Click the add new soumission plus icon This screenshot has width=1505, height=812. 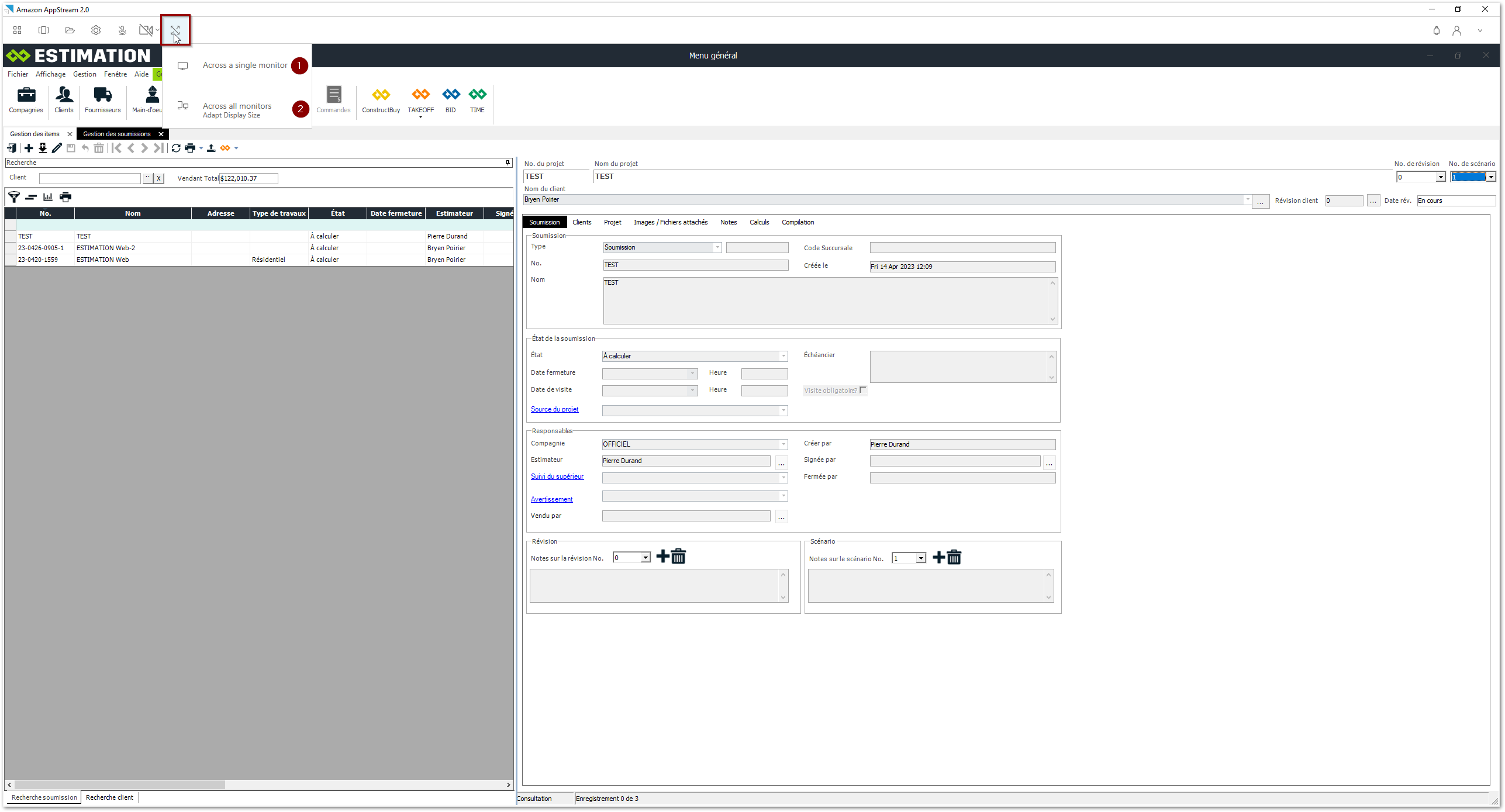pyautogui.click(x=29, y=148)
